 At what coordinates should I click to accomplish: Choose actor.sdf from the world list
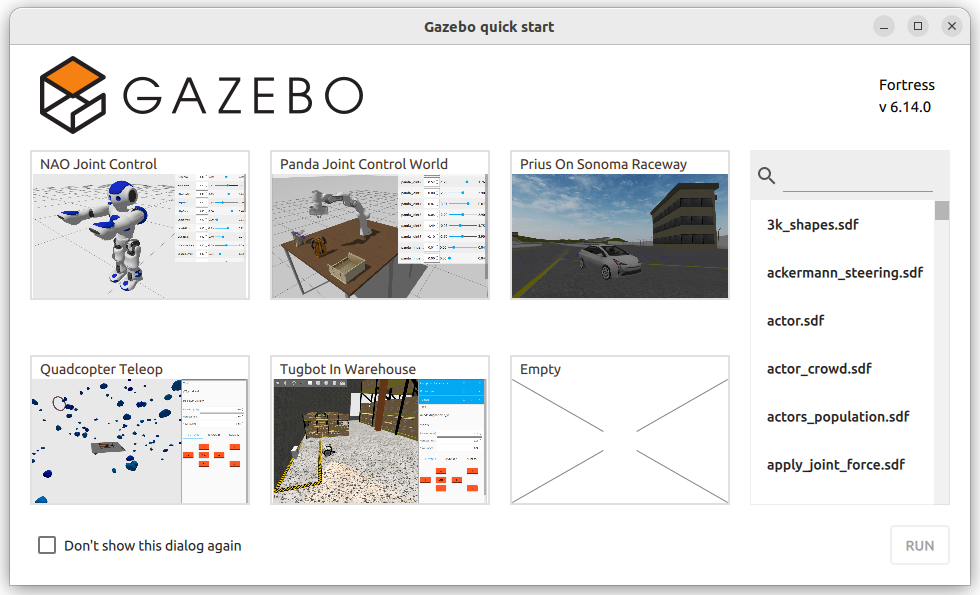pyautogui.click(x=796, y=321)
